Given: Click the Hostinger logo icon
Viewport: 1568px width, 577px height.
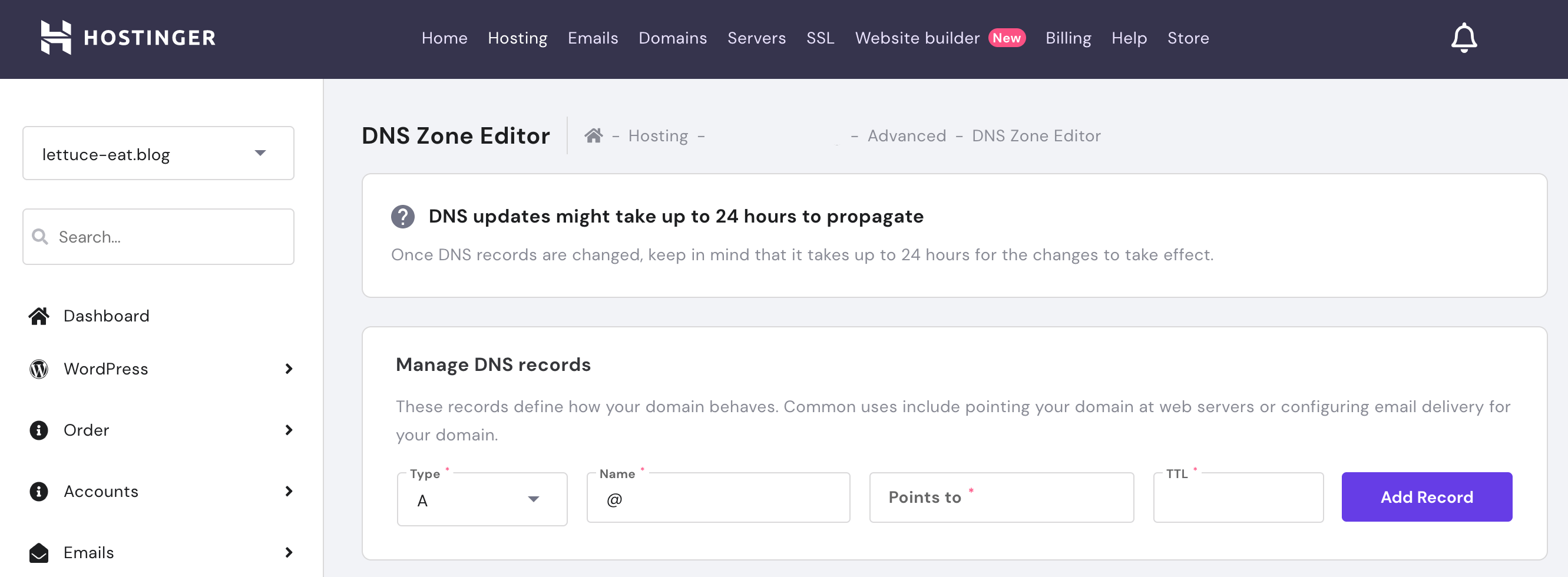Looking at the screenshot, I should (56, 37).
